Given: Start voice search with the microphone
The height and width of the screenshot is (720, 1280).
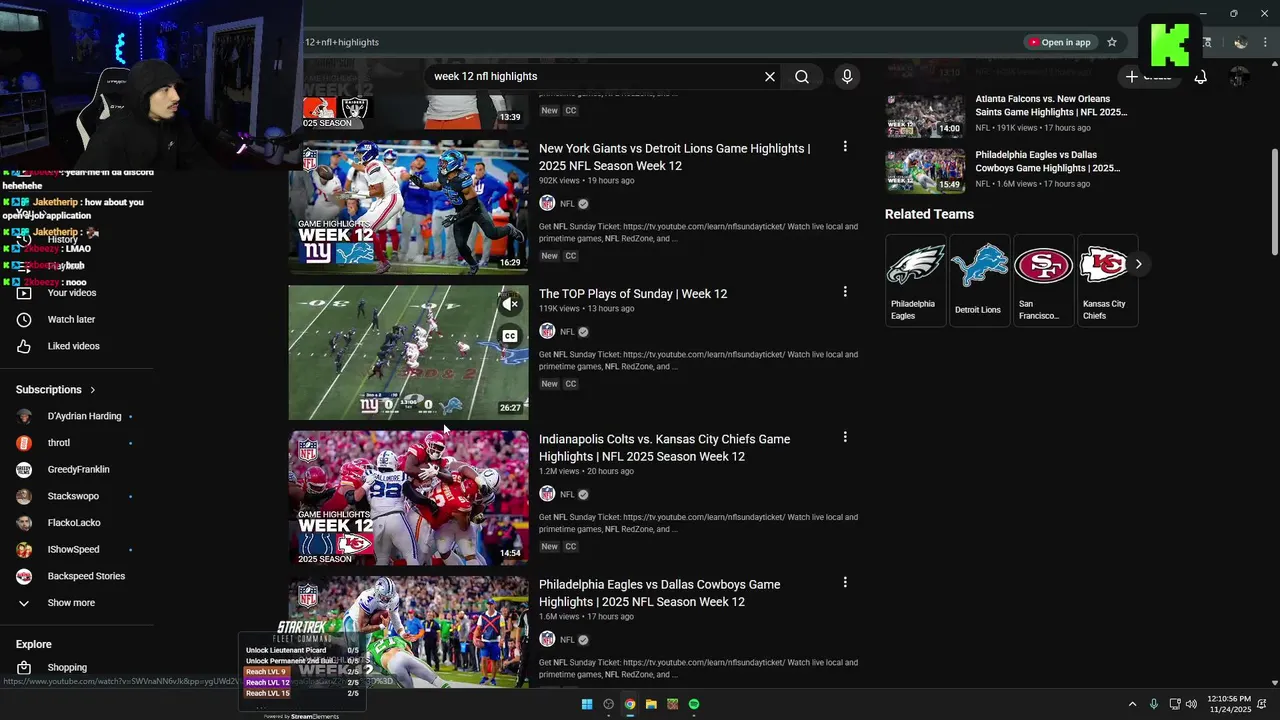Looking at the screenshot, I should (847, 76).
